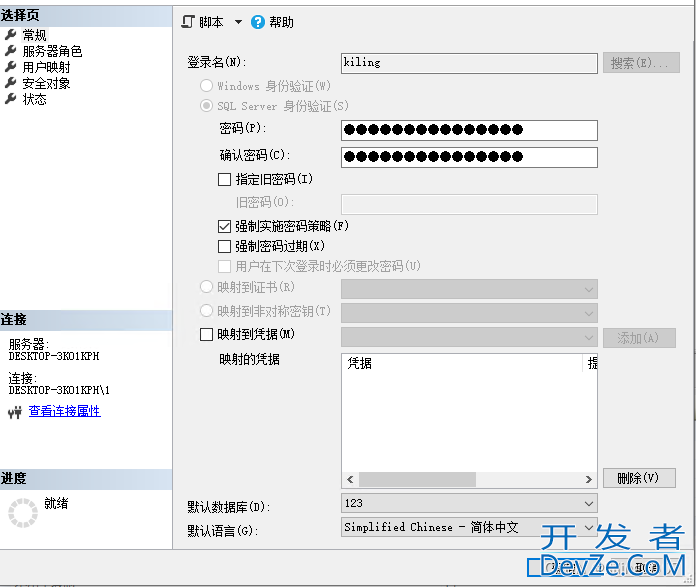The height and width of the screenshot is (587, 696).
Task: Select 映射到证书(R) radio button
Action: click(206, 287)
